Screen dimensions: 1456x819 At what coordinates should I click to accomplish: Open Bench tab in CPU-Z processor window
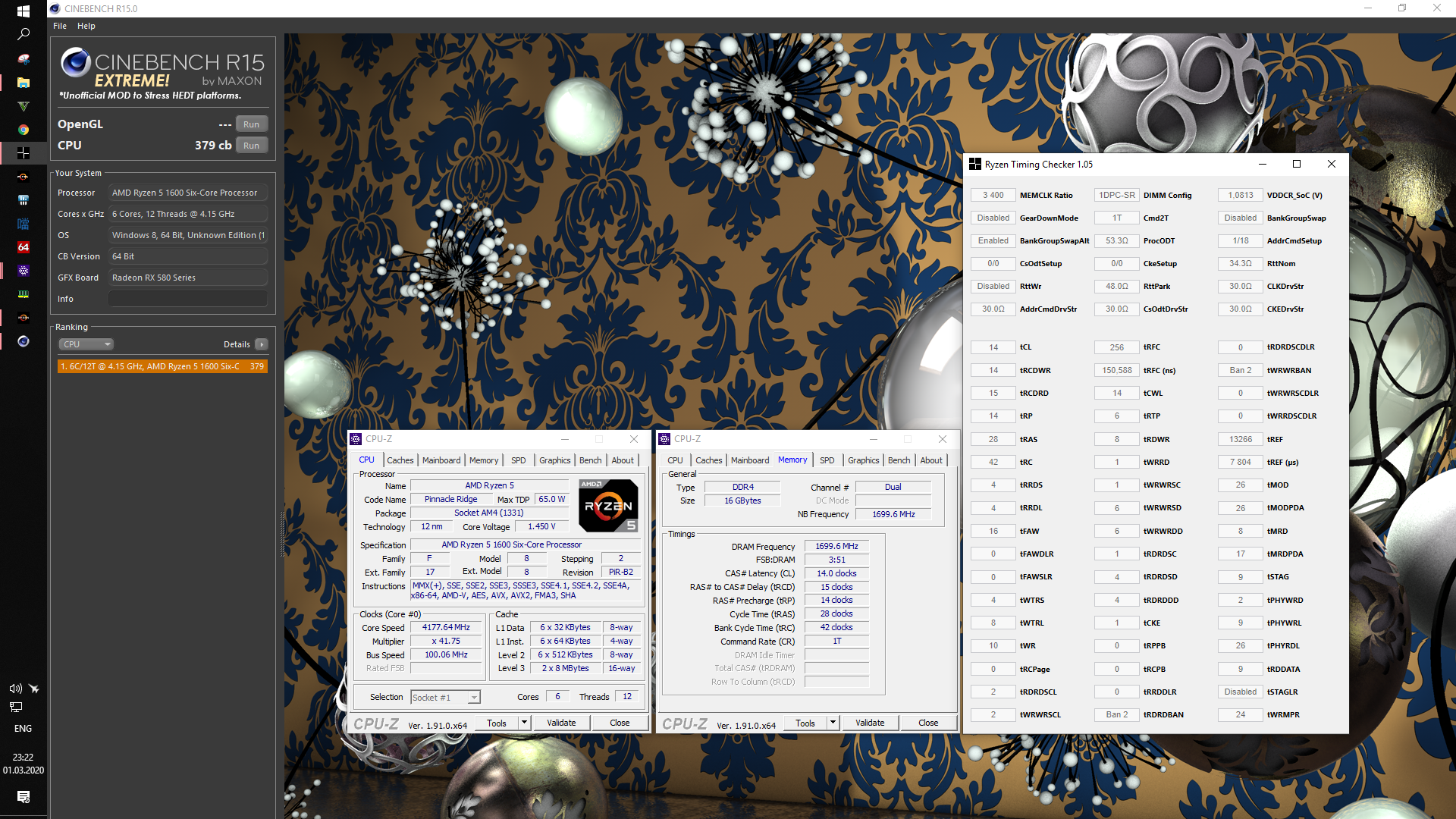point(591,460)
